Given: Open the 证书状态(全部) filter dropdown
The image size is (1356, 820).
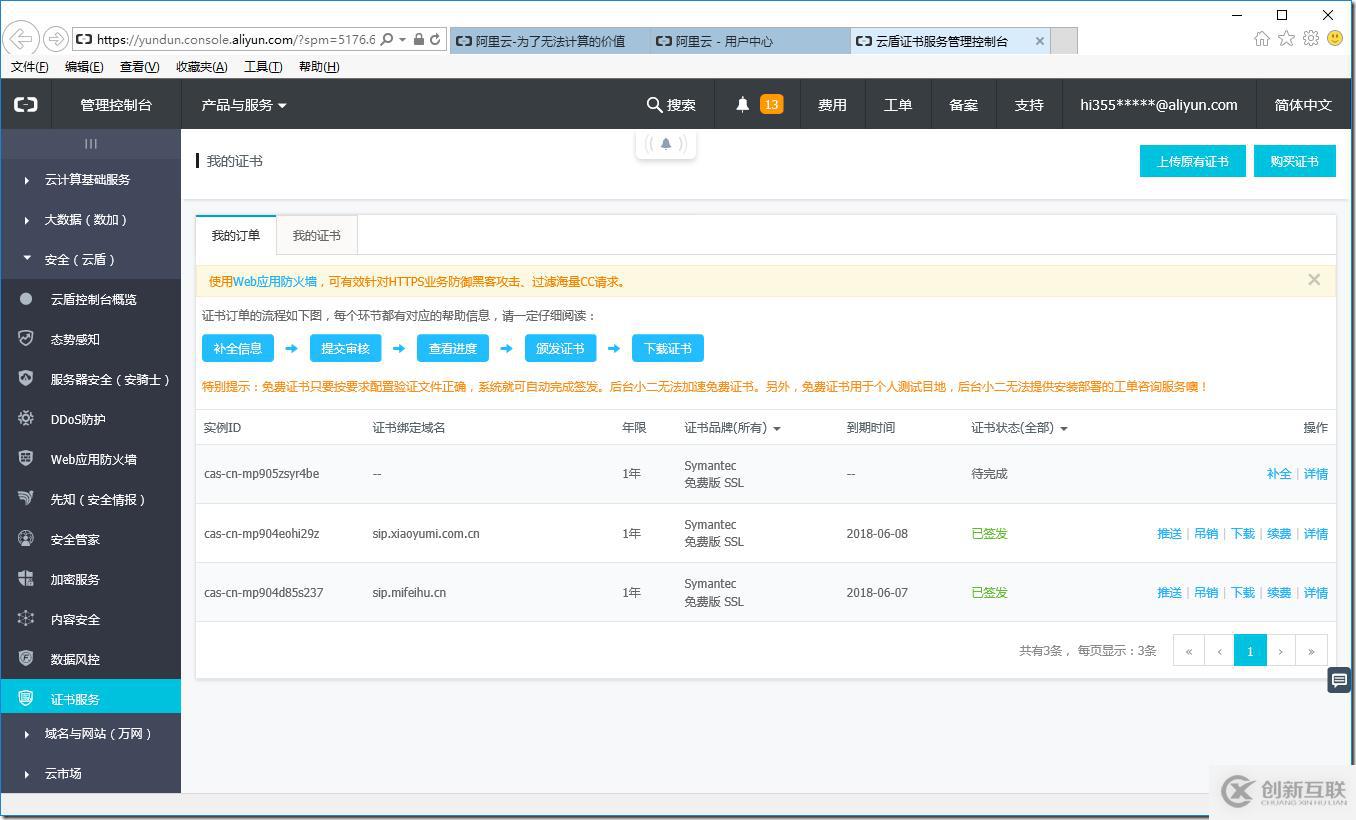Looking at the screenshot, I should coord(1019,428).
